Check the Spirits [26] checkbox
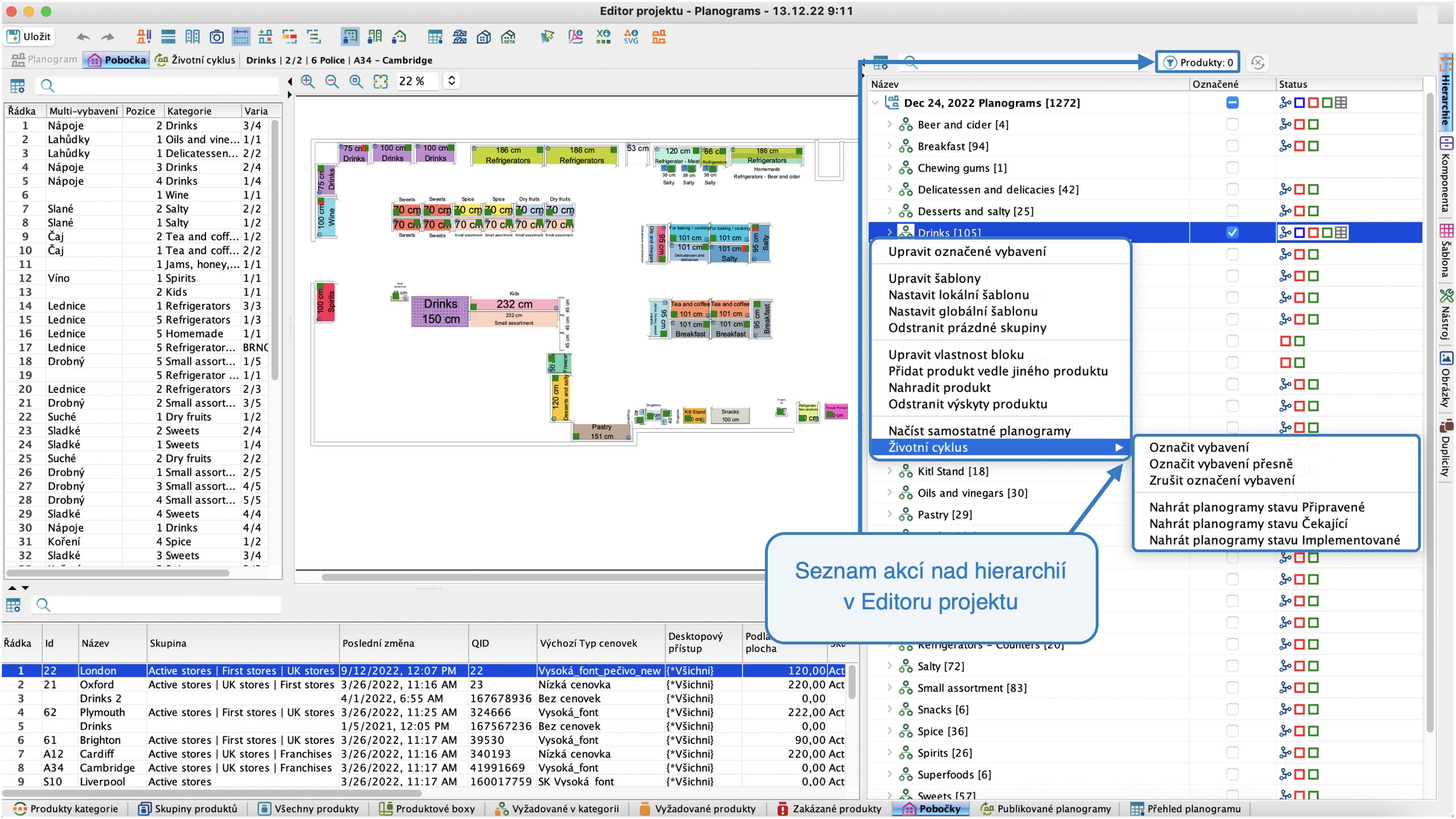The image size is (1456, 819). [1232, 752]
